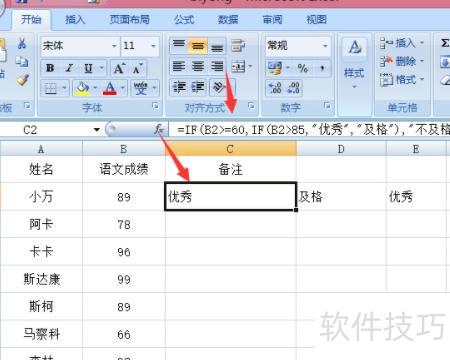Click inside the formula bar
450x360 pixels.
coord(309,130)
